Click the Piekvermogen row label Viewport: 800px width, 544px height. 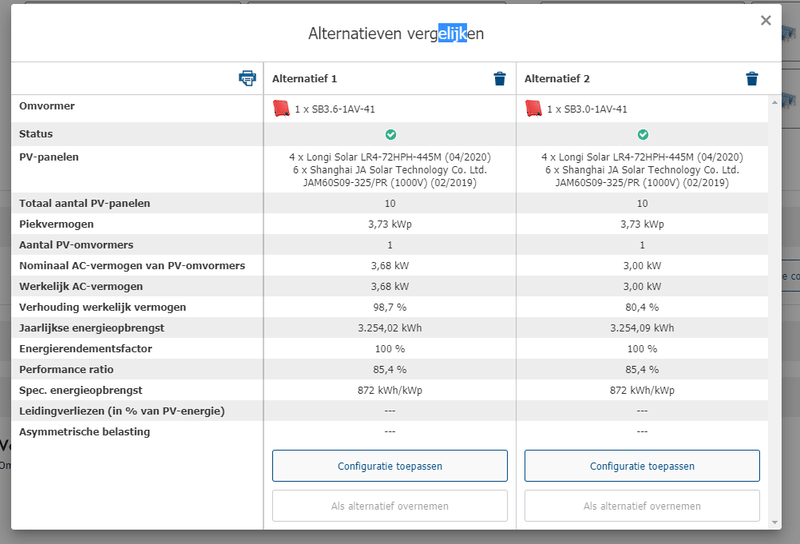coord(56,224)
